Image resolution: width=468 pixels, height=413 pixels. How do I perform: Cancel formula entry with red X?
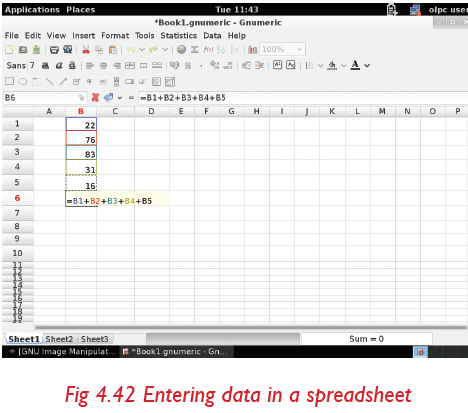[95, 97]
